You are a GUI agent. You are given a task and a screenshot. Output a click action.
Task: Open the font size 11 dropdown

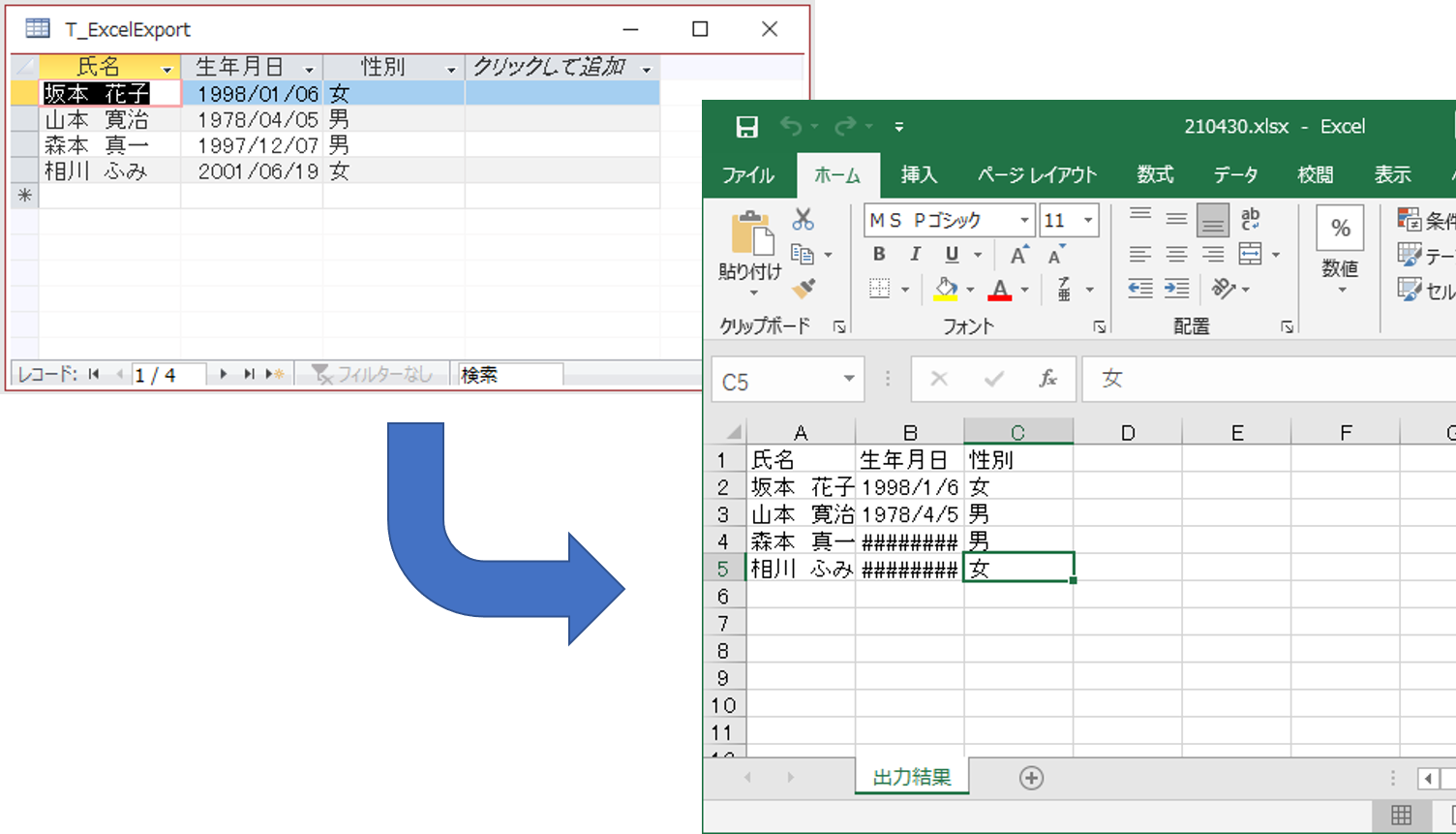pyautogui.click(x=1088, y=221)
